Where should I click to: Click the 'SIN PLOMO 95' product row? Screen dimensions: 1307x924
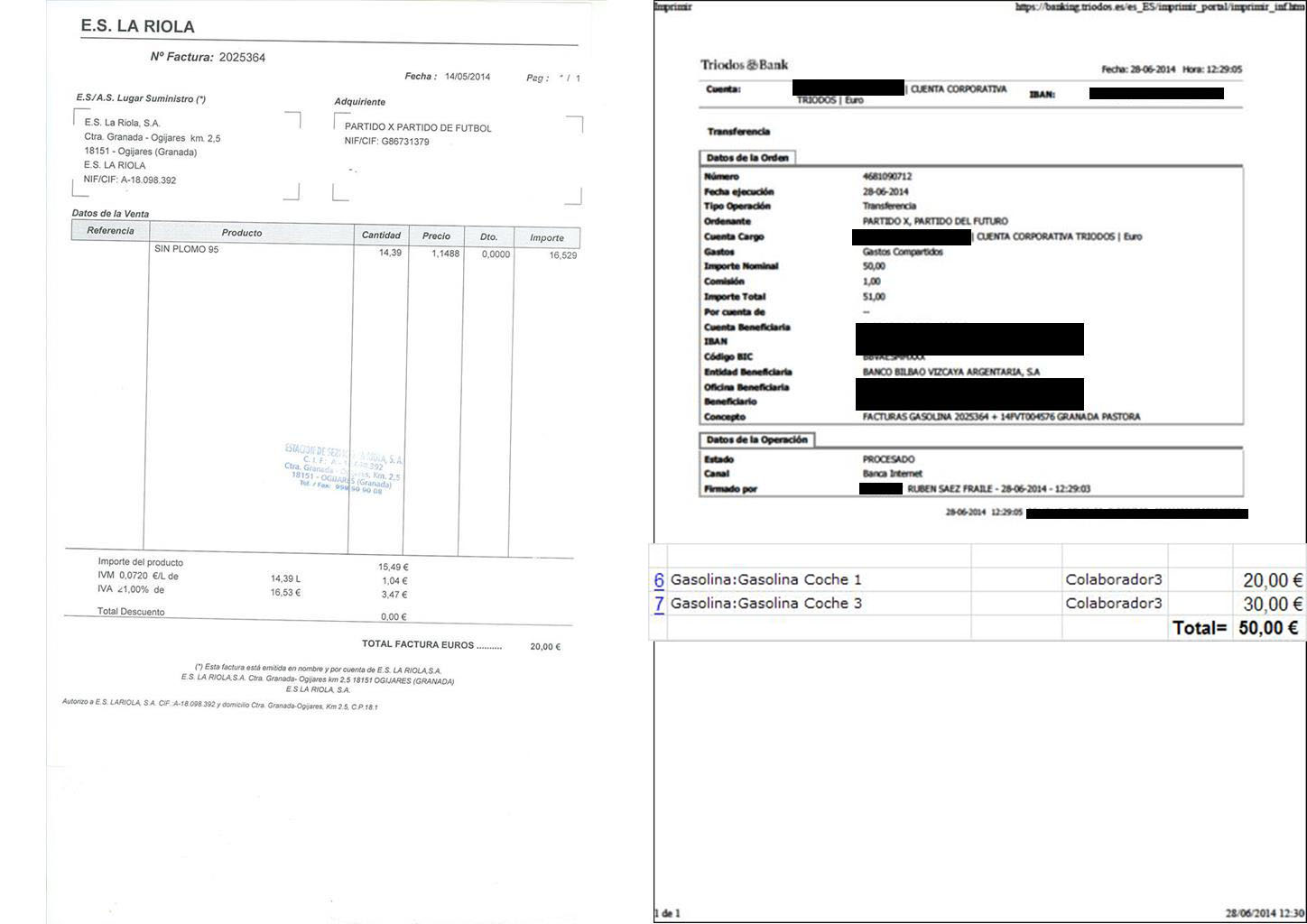click(187, 249)
